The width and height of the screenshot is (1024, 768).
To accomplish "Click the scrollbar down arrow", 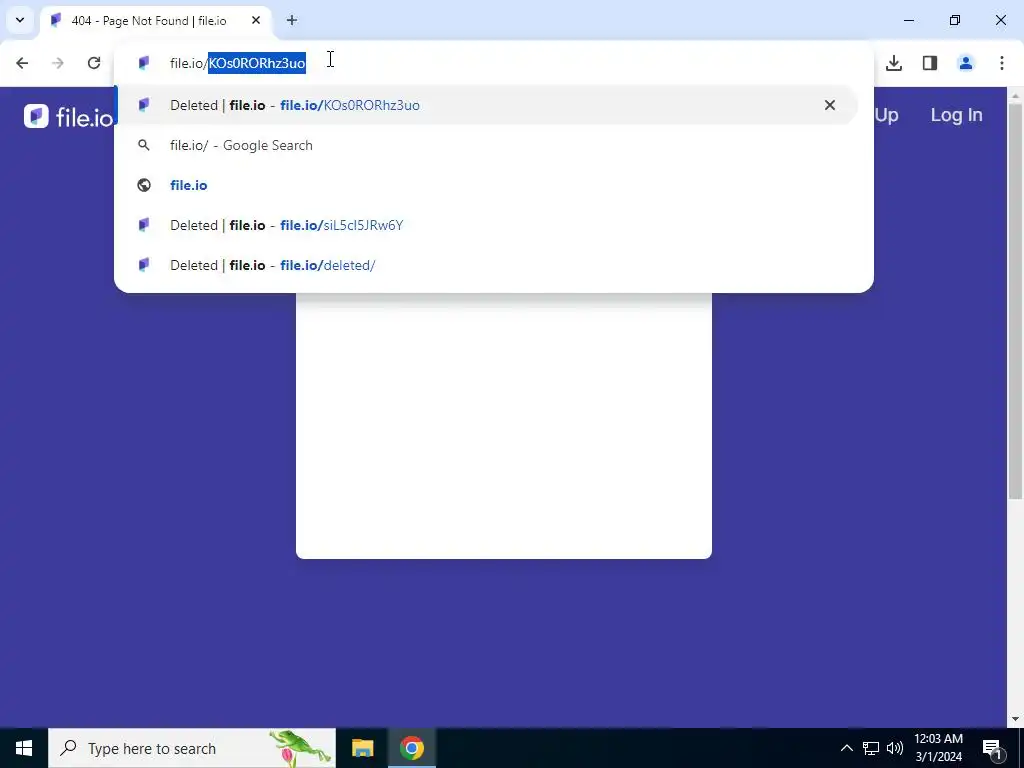I will coord(1015,719).
